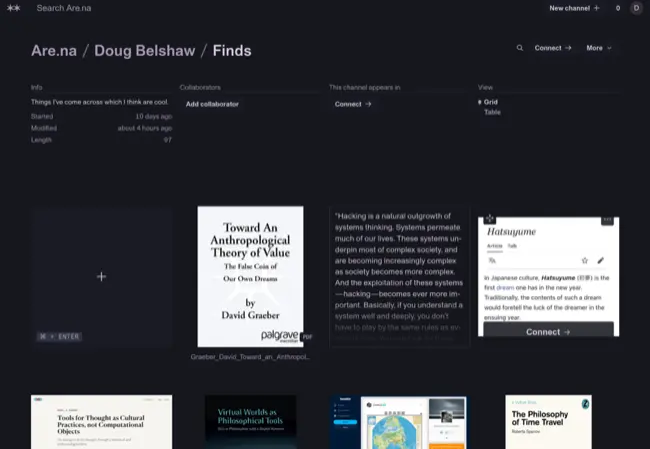Open the world map screenshot block
Screen dimensions: 650x449
[x=399, y=422]
